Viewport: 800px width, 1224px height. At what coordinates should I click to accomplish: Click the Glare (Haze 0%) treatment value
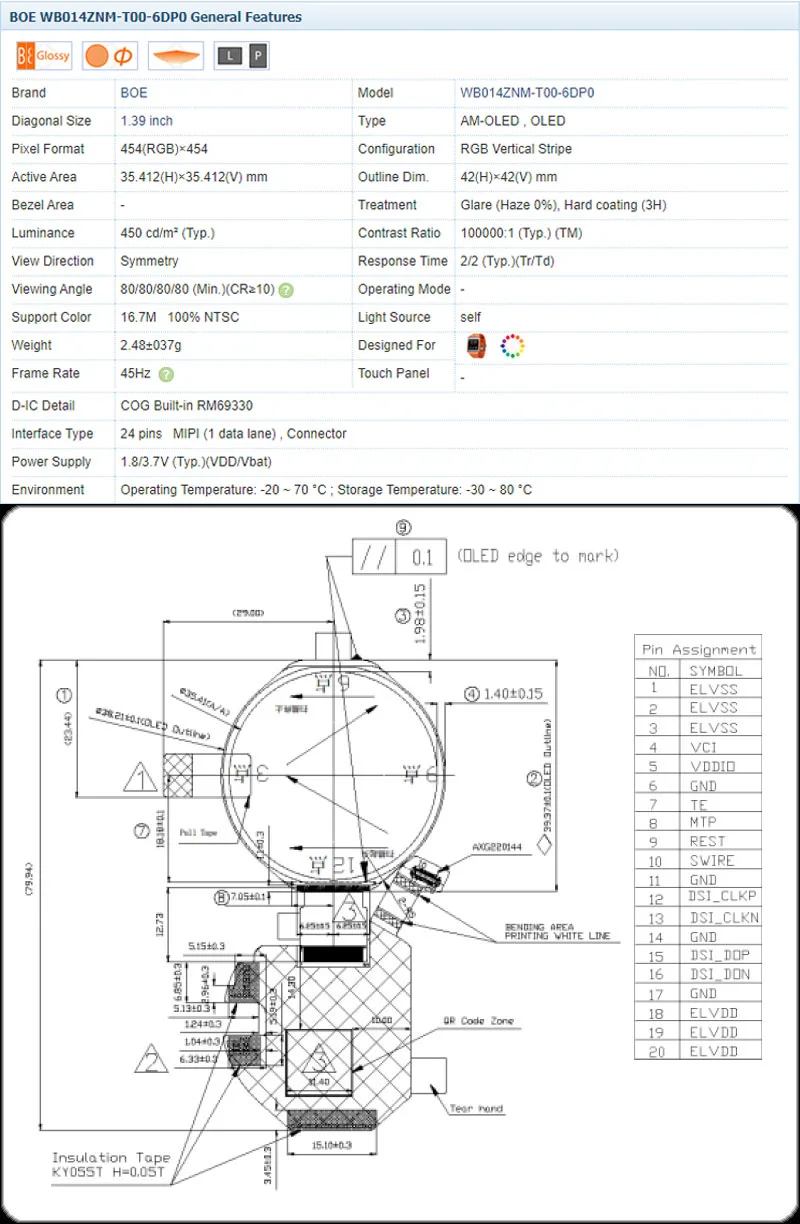point(563,205)
